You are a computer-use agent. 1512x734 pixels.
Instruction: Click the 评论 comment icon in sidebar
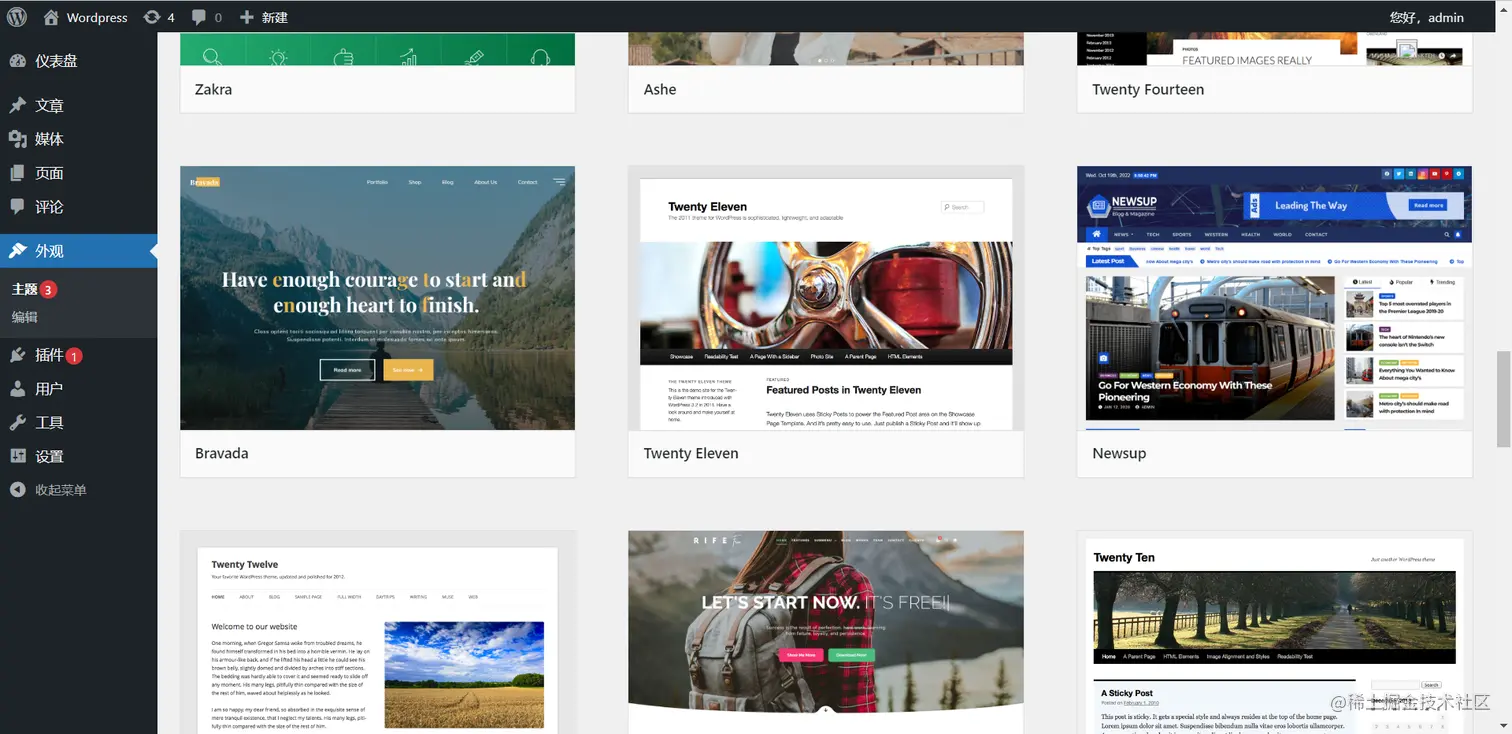pos(17,206)
